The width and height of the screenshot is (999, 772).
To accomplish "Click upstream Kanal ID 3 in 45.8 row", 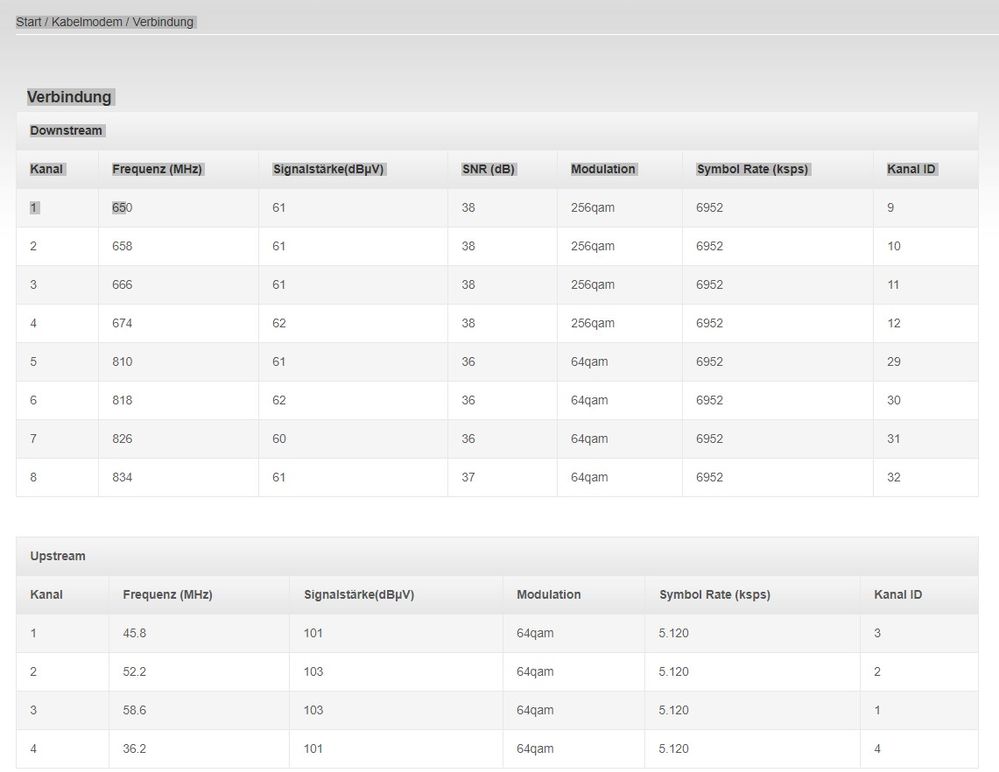I will 877,634.
